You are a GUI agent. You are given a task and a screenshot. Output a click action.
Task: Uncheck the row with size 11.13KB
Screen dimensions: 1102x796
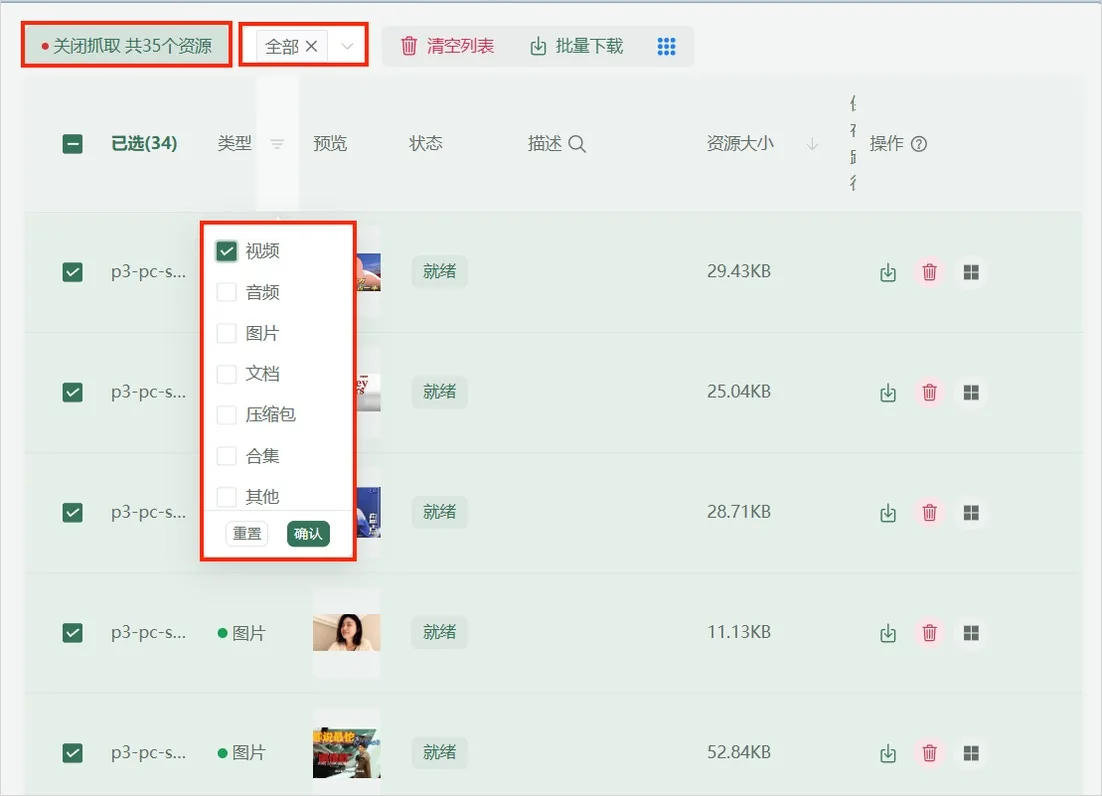(x=72, y=633)
